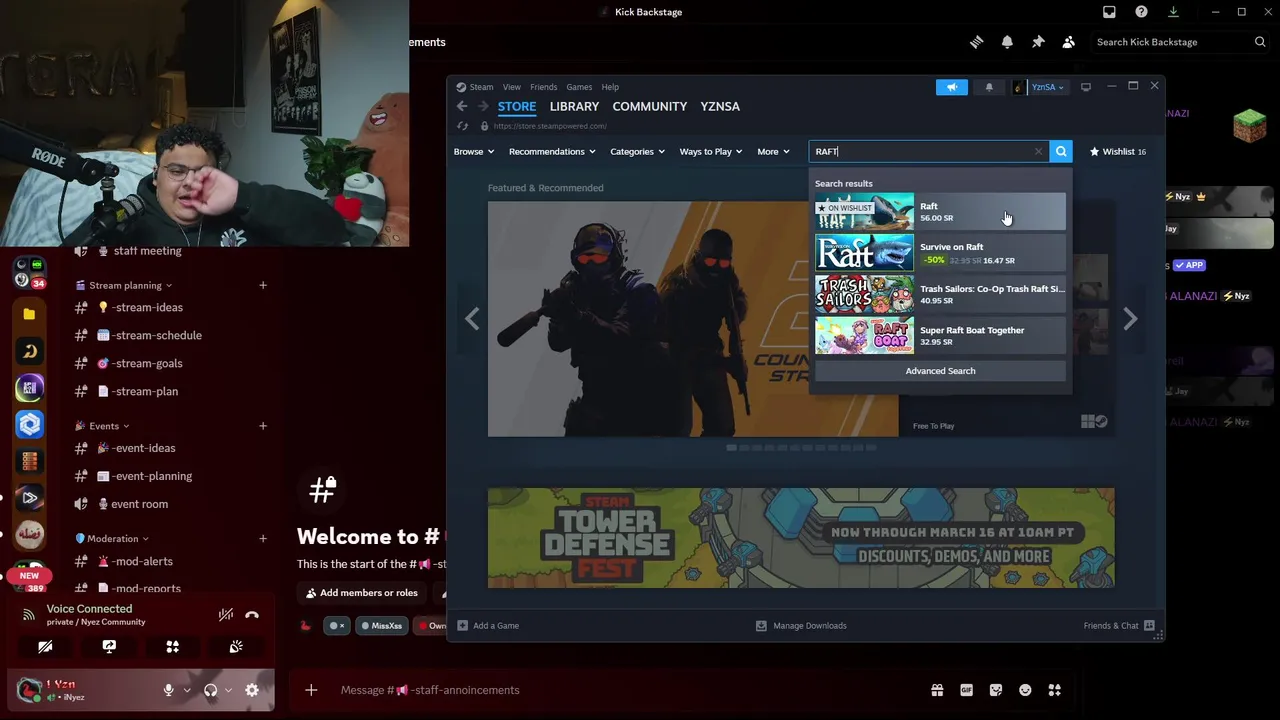
Task: Open Steam Categories dropdown
Action: click(x=638, y=151)
